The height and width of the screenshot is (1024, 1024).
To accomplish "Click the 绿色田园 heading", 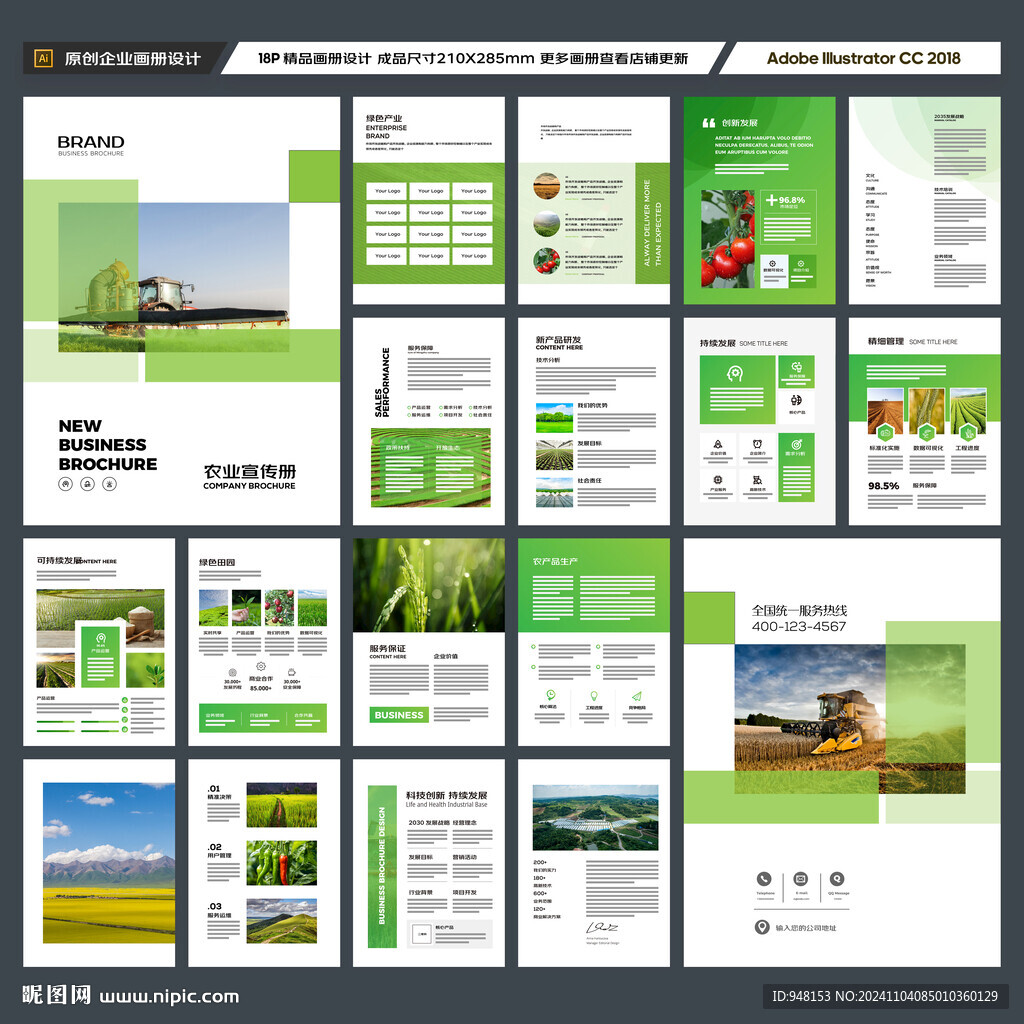I will (x=217, y=562).
